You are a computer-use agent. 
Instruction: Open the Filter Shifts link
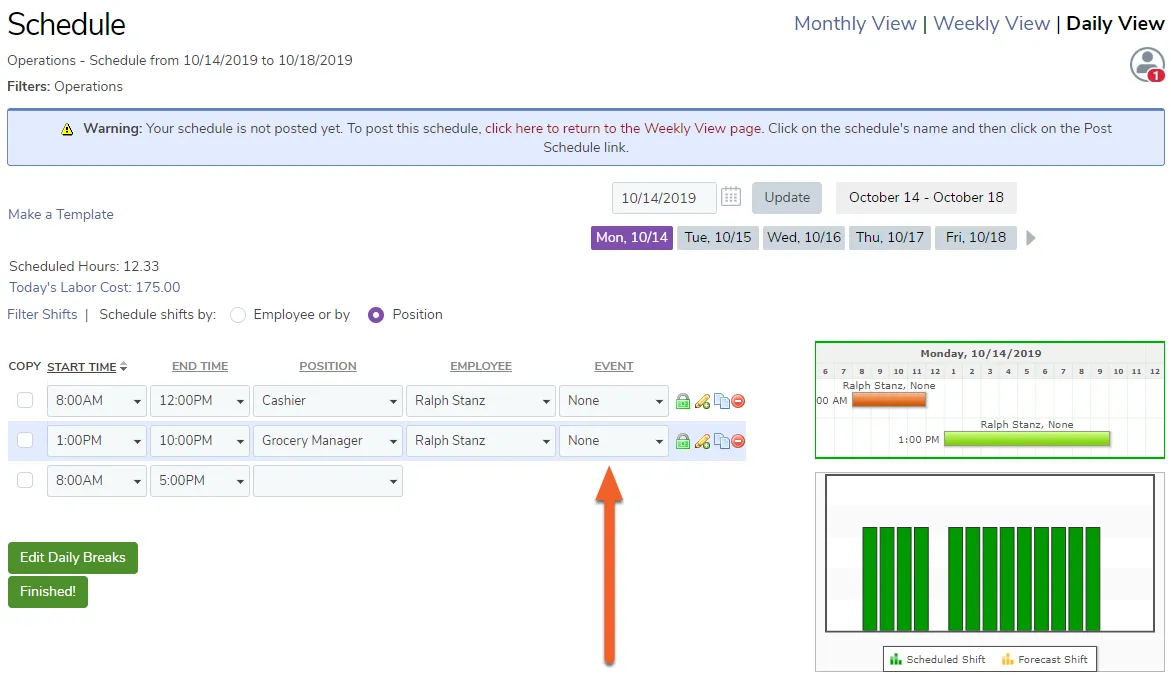point(42,314)
